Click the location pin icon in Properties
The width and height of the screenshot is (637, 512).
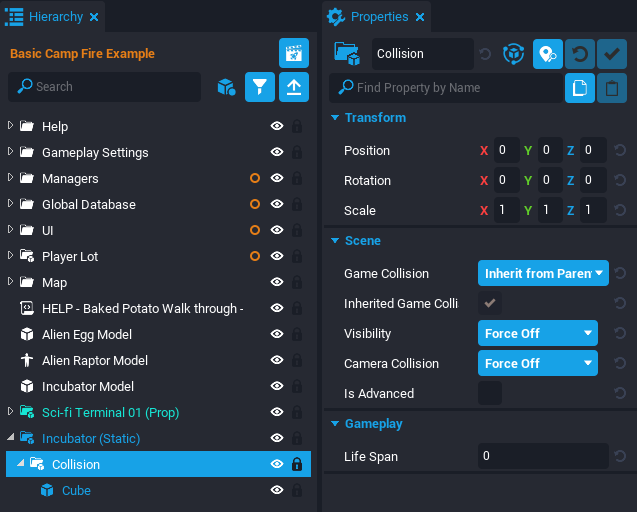[548, 54]
